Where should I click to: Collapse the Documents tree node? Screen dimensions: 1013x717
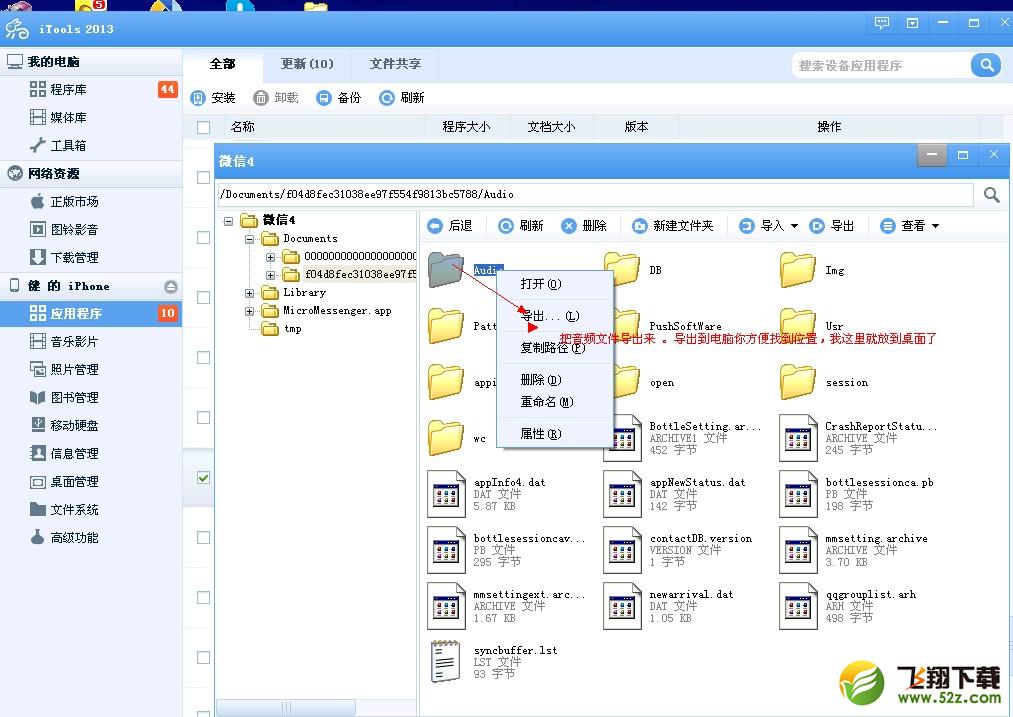point(249,239)
